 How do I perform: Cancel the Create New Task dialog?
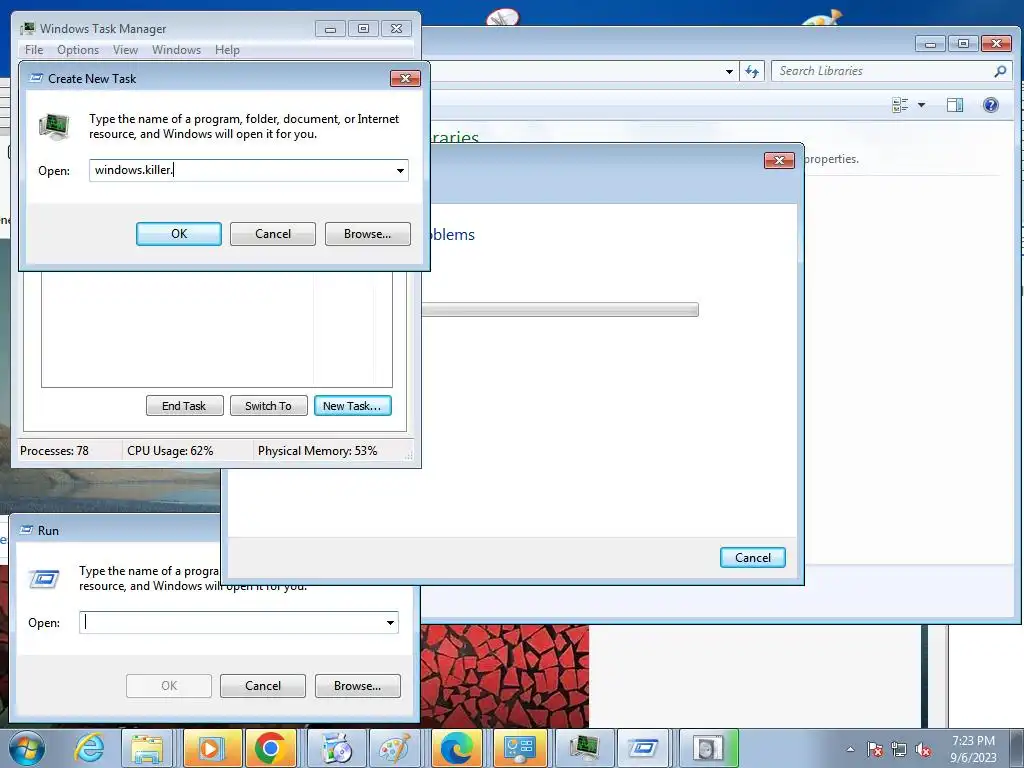pyautogui.click(x=273, y=234)
